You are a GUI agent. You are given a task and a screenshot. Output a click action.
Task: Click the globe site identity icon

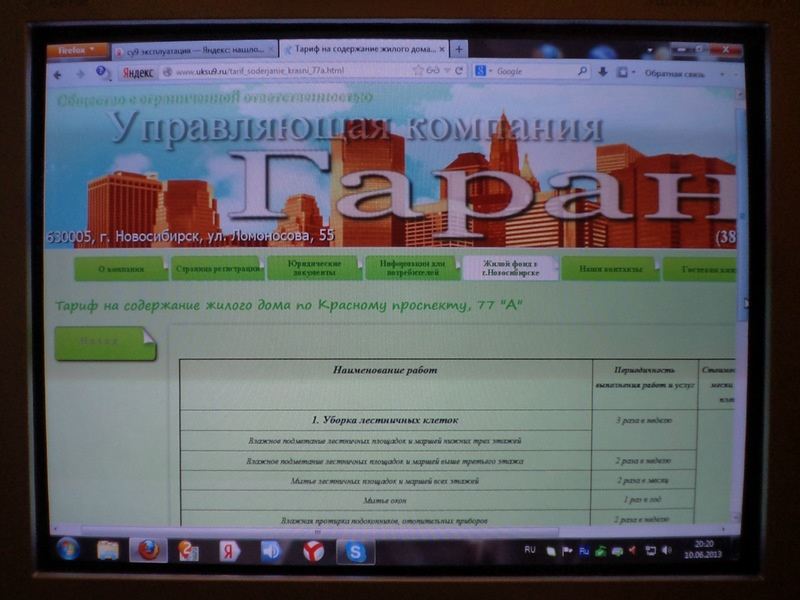pos(167,72)
